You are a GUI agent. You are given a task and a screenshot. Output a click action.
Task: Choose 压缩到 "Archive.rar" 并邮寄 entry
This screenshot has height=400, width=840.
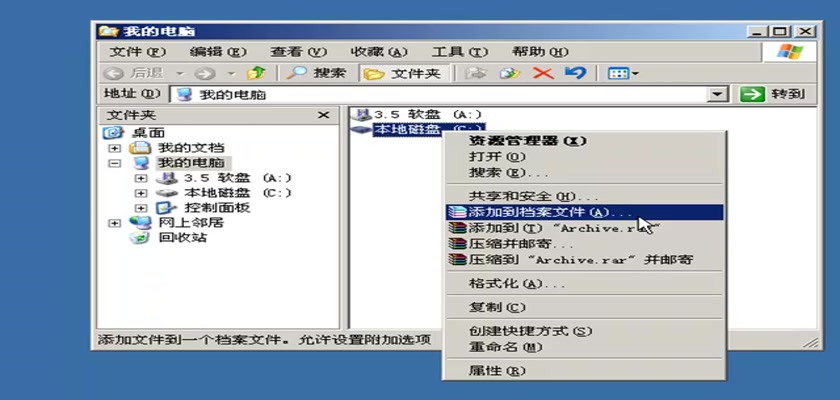point(584,260)
